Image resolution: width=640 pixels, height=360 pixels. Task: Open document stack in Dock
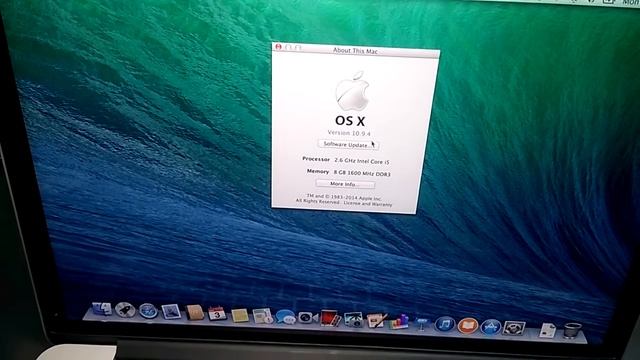tap(547, 330)
